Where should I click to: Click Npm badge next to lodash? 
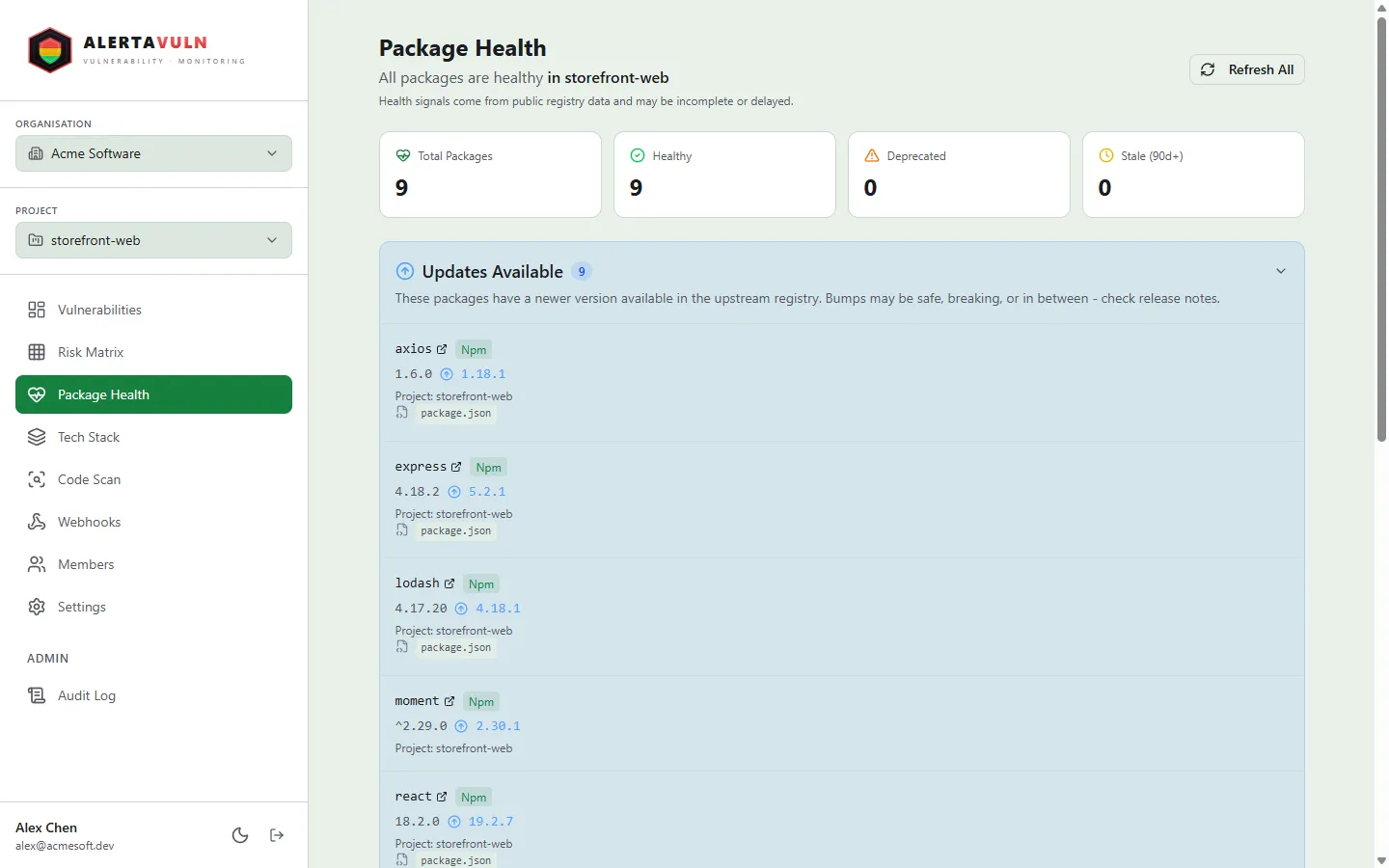click(481, 584)
